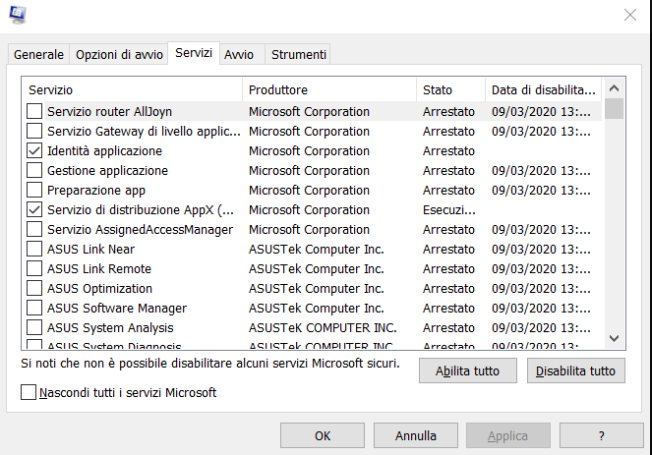Click Esecuzi... status of AppX service
Image resolution: width=652 pixels, height=455 pixels.
(449, 210)
